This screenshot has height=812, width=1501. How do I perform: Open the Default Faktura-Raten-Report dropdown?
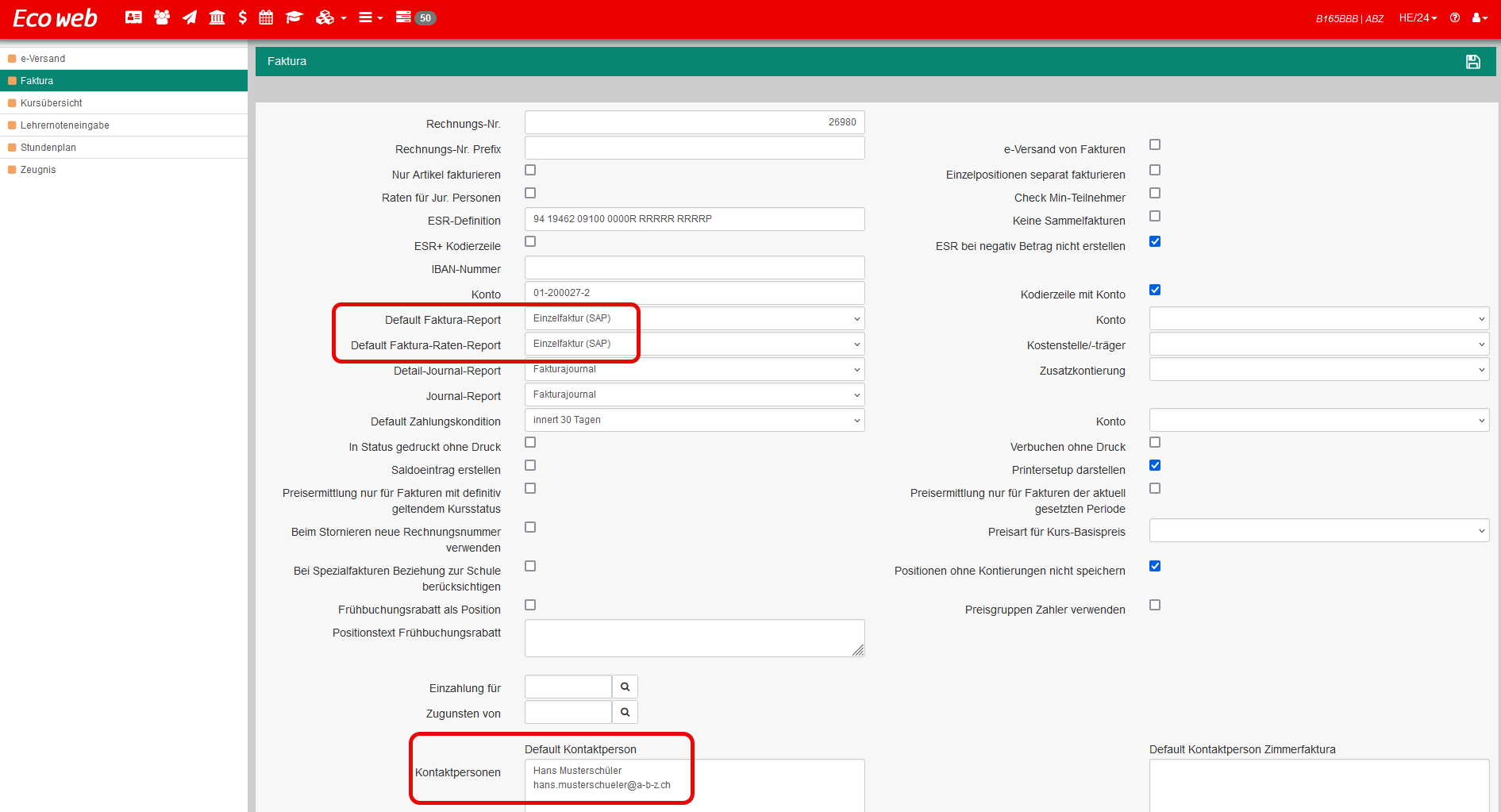point(695,344)
